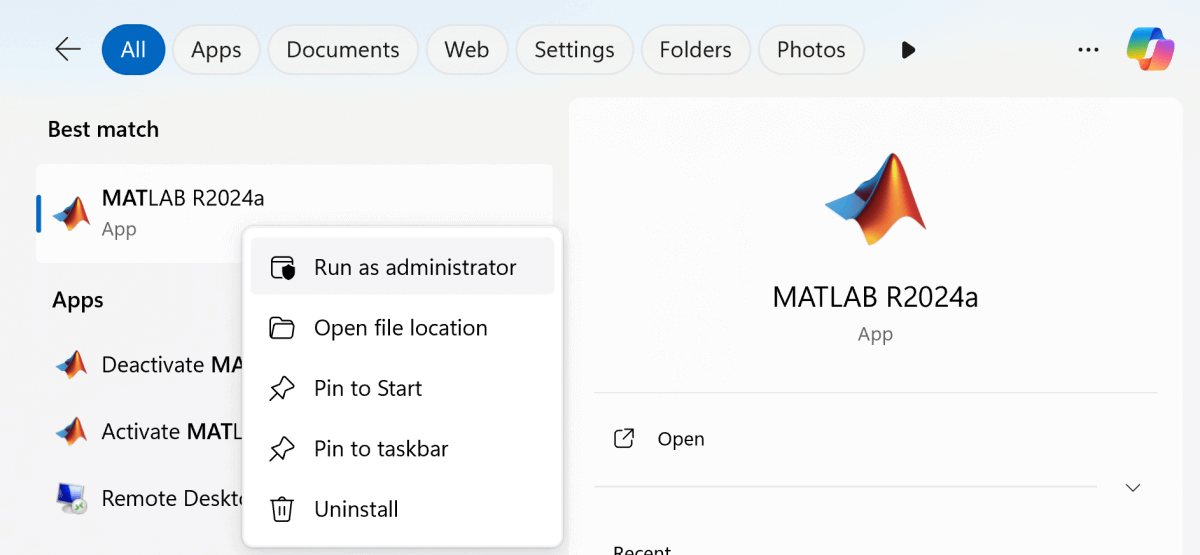Go back with the left arrow
The height and width of the screenshot is (555, 1200).
coord(68,49)
